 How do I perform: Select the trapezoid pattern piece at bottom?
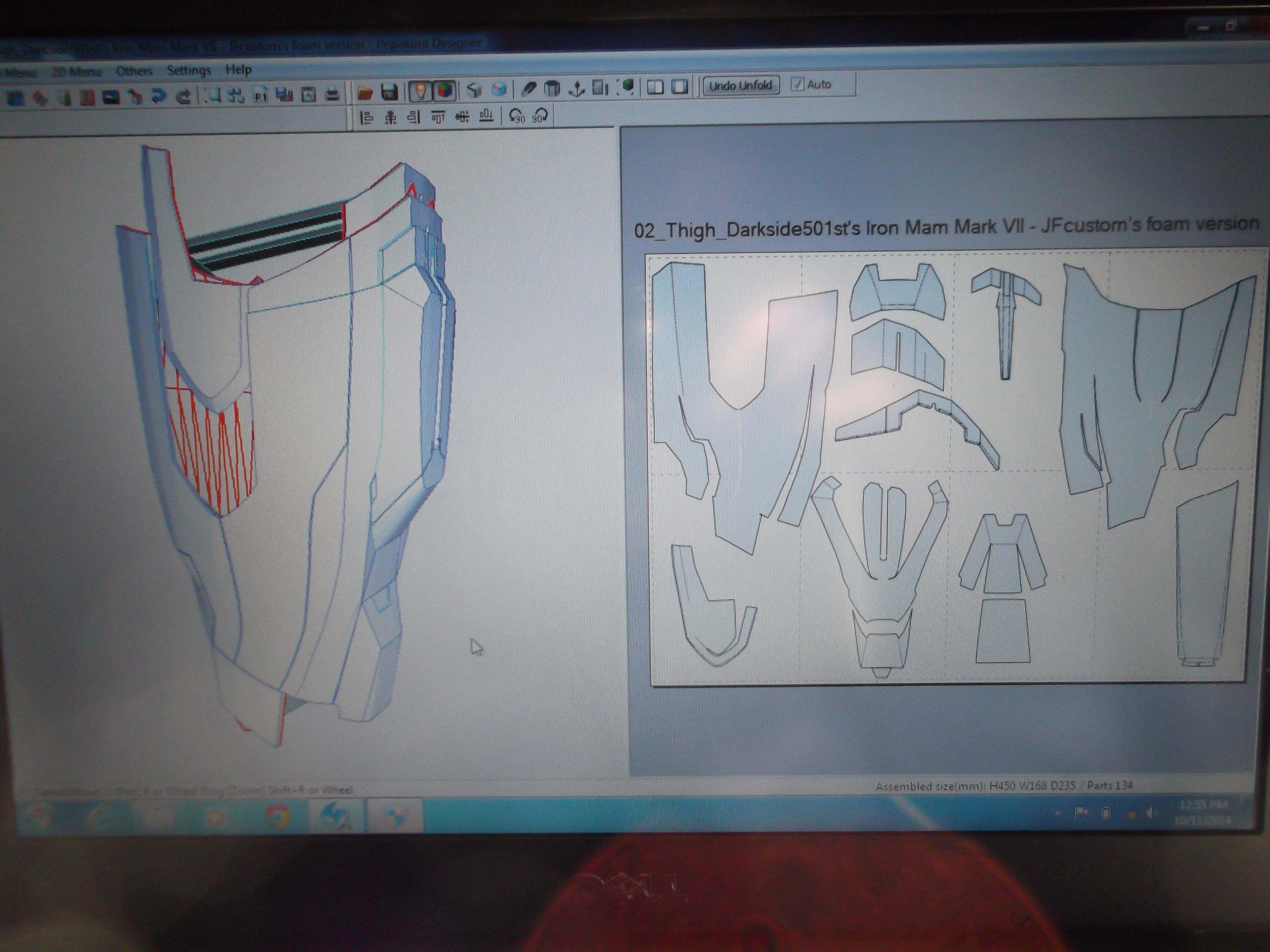click(1003, 631)
